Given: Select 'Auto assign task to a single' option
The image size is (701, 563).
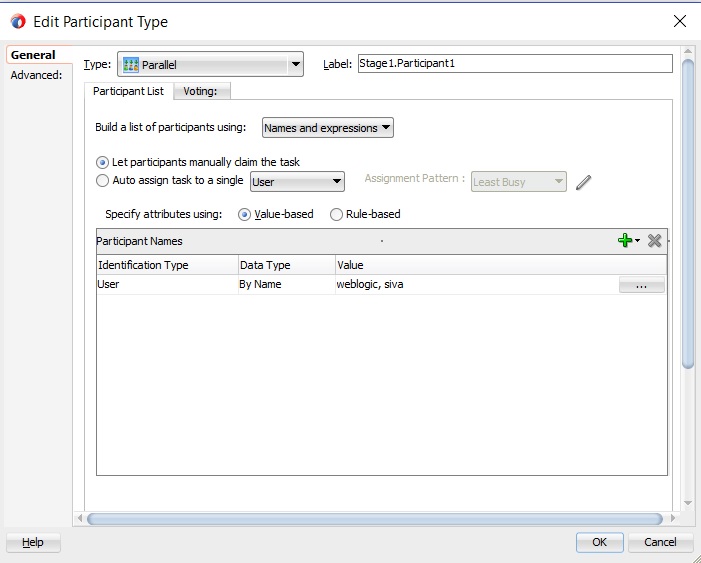Looking at the screenshot, I should 103,181.
